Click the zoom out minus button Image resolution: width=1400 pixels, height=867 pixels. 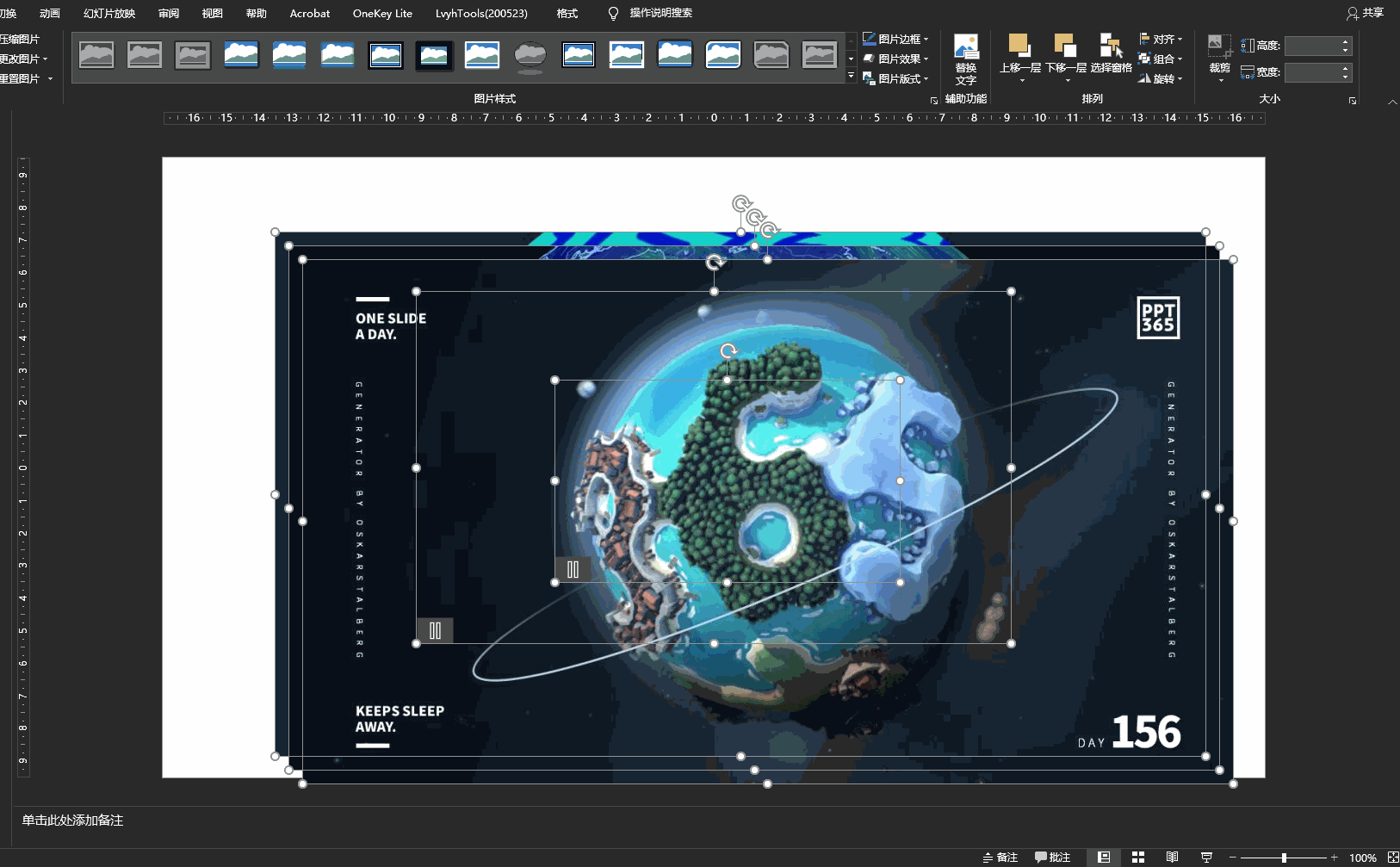(x=1233, y=858)
